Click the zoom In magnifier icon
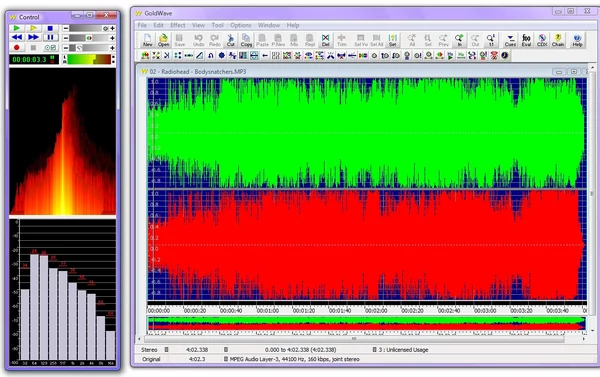This screenshot has width=600, height=377. click(x=459, y=40)
